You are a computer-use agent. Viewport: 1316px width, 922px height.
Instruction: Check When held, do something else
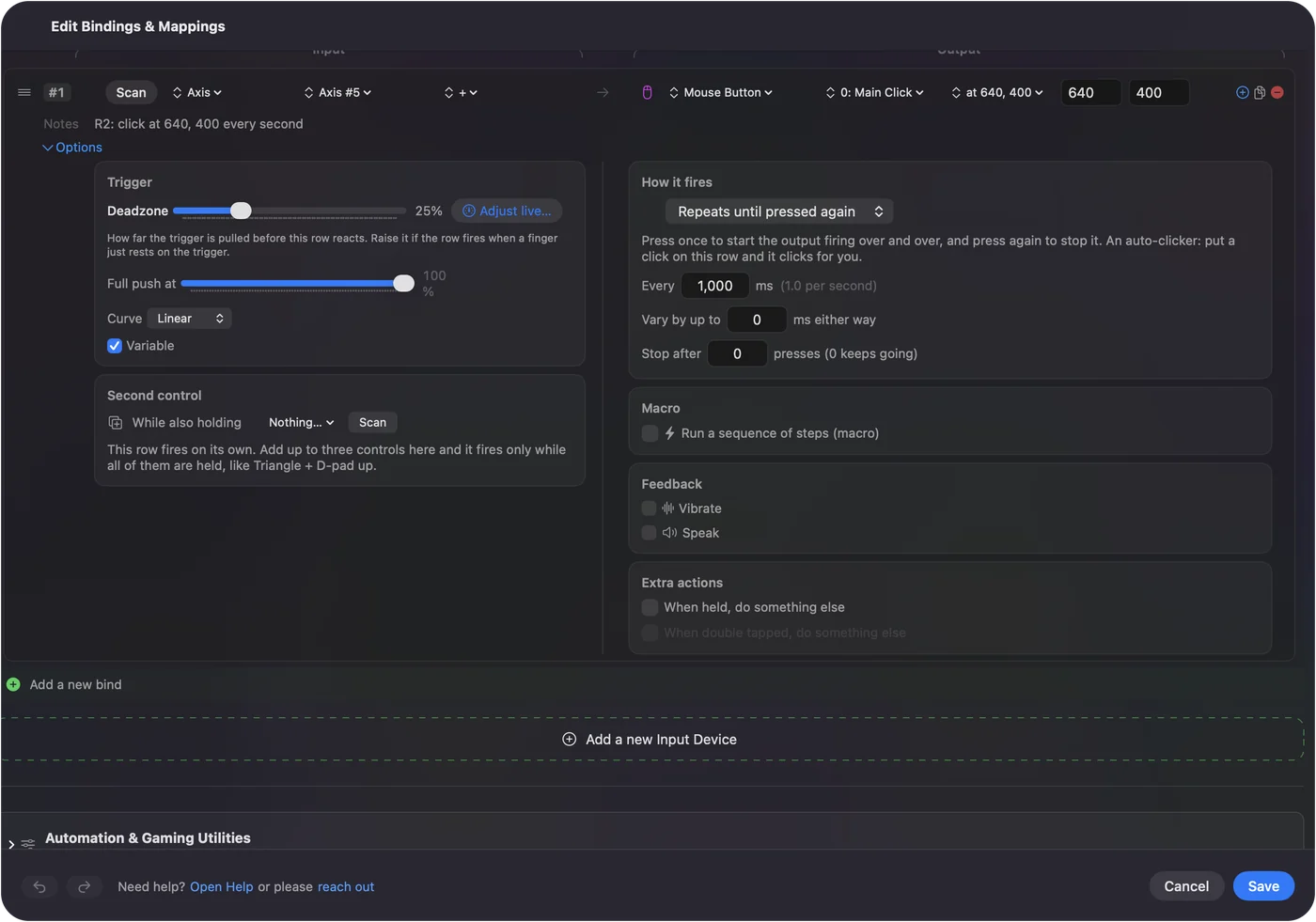[x=650, y=607]
